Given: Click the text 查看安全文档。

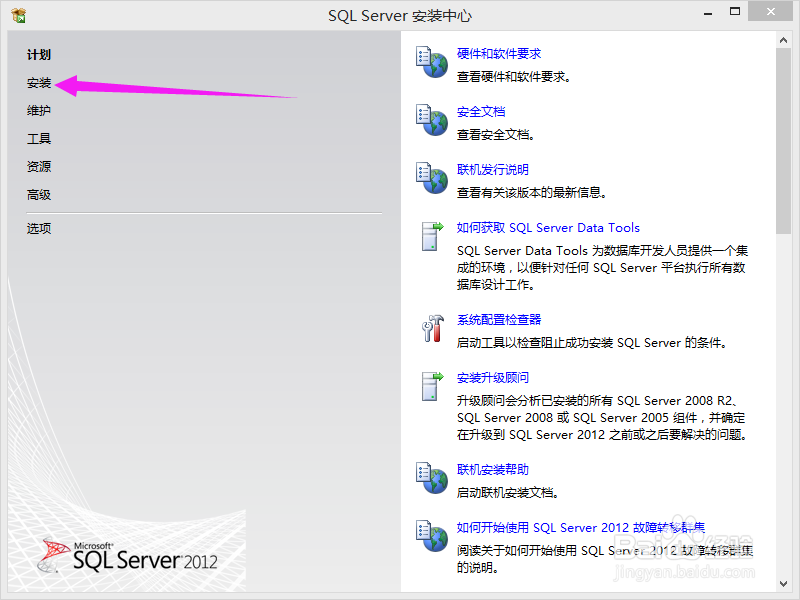Looking at the screenshot, I should (x=495, y=135).
